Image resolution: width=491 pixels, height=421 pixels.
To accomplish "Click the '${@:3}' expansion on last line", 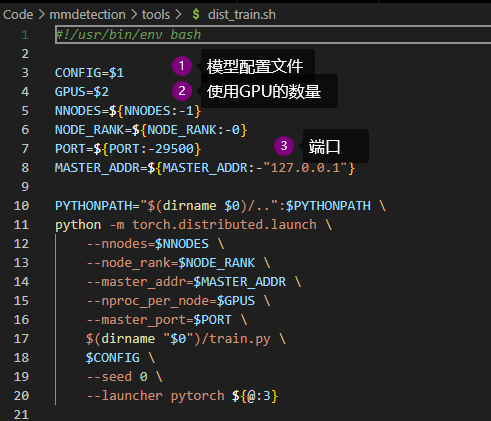I will click(x=255, y=396).
